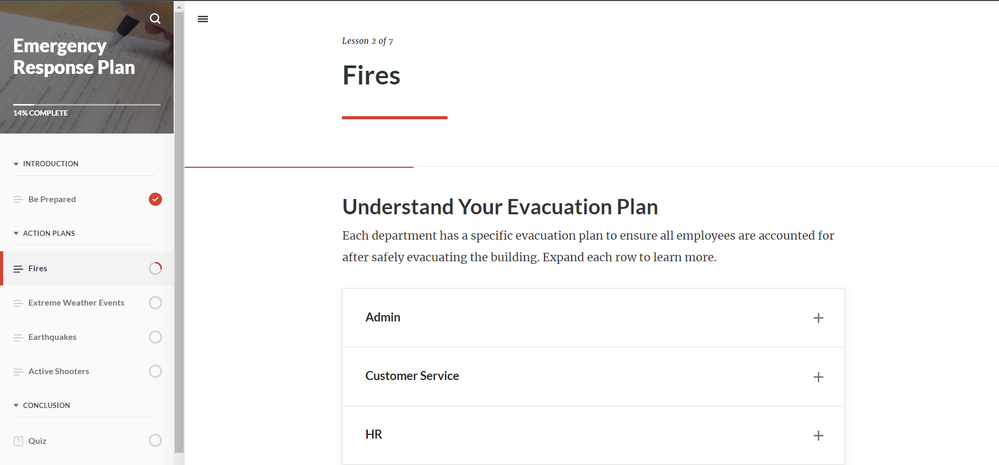Viewport: 999px width, 465px height.
Task: Toggle the sidebar hamburger menu icon
Action: (203, 19)
